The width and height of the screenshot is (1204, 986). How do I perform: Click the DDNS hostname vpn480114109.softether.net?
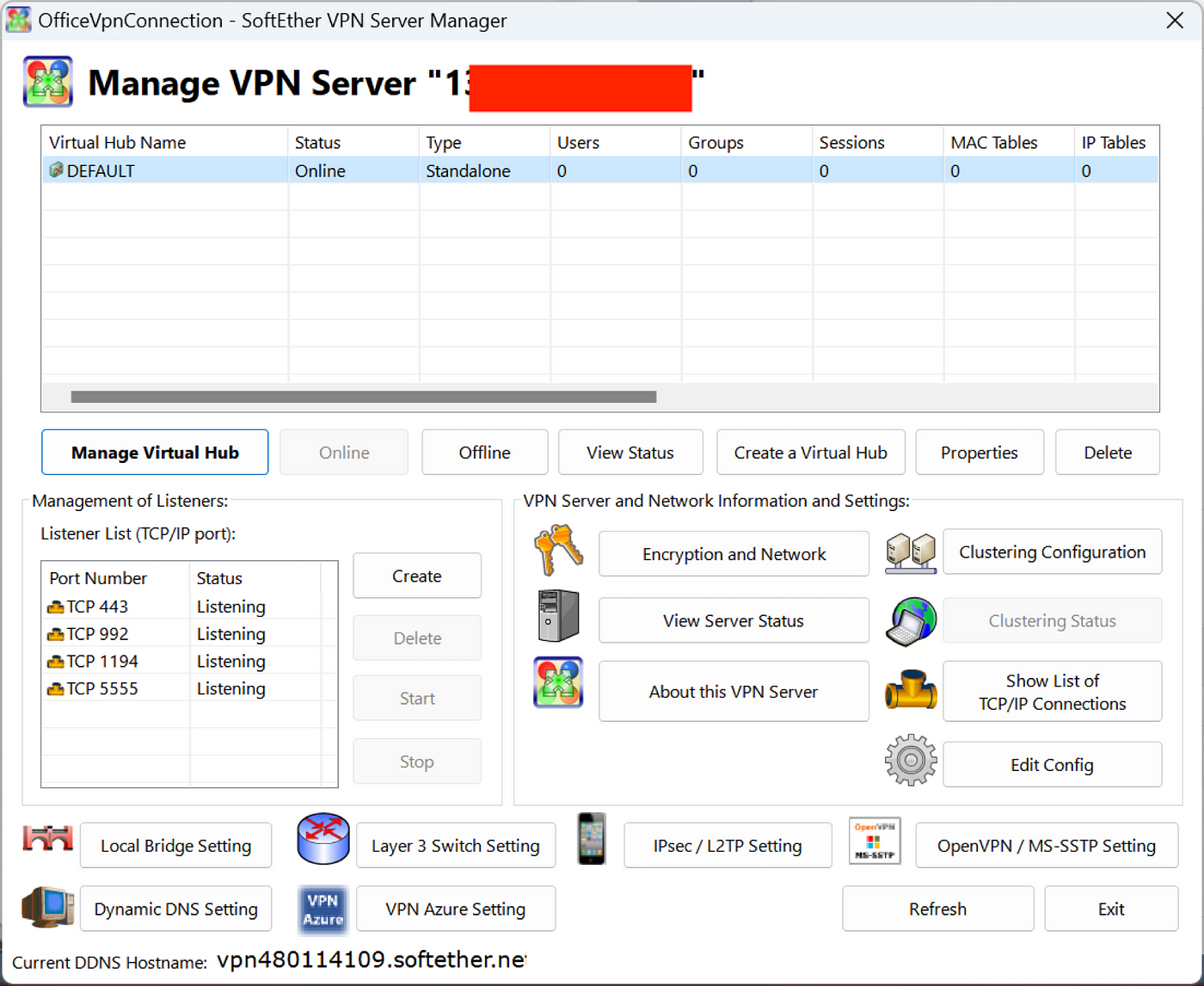372,960
